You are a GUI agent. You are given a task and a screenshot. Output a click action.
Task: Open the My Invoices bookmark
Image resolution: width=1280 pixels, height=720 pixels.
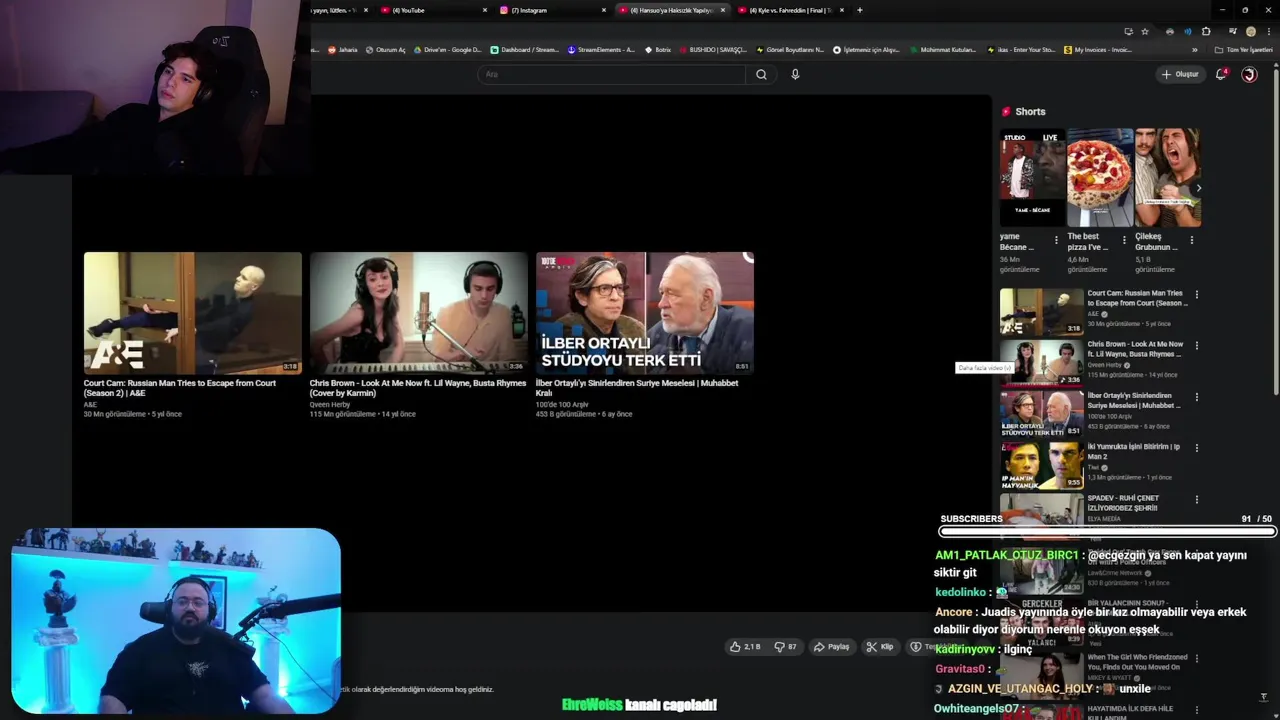[x=1098, y=49]
